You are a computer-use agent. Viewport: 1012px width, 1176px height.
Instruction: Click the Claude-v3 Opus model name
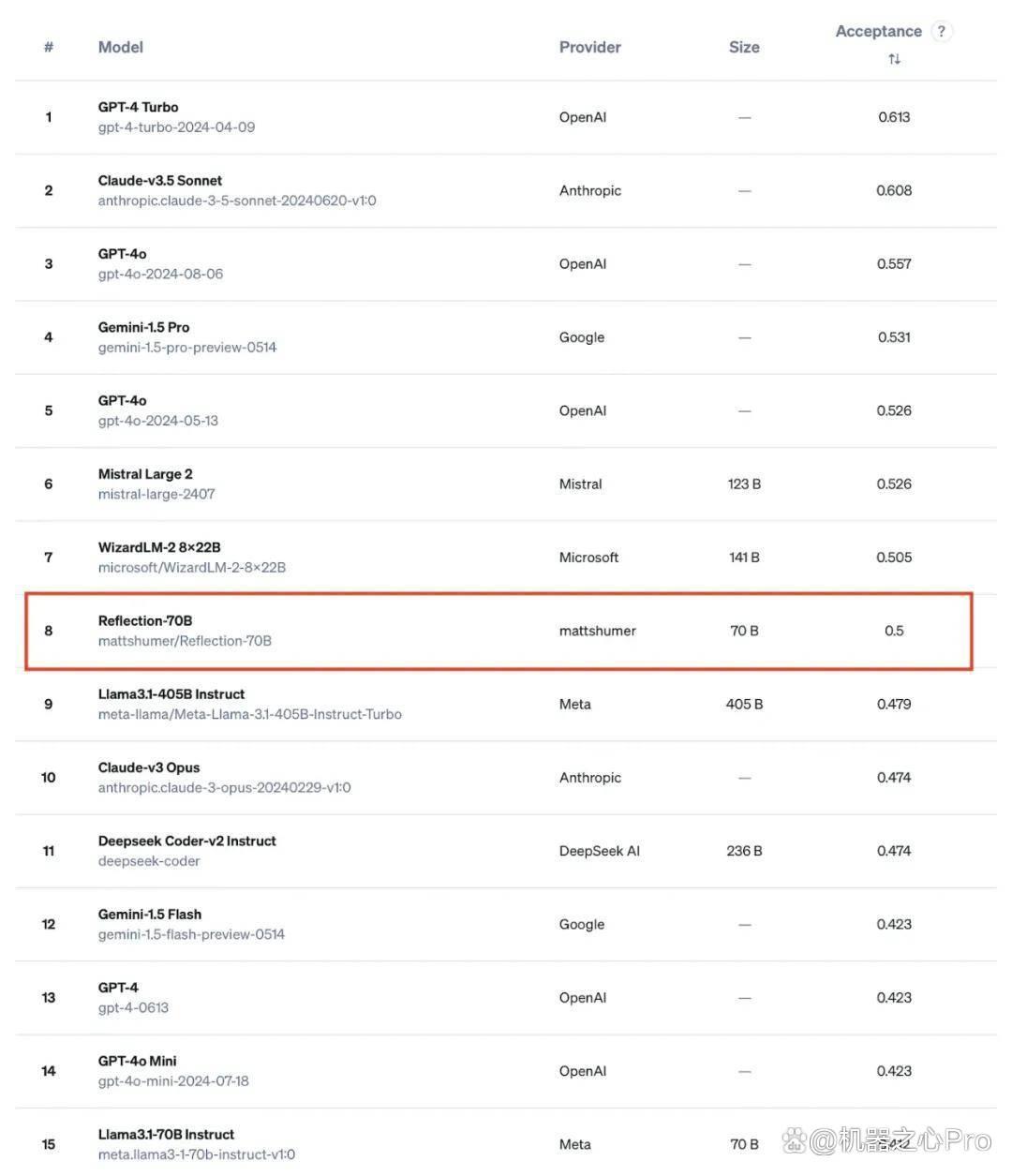[149, 767]
